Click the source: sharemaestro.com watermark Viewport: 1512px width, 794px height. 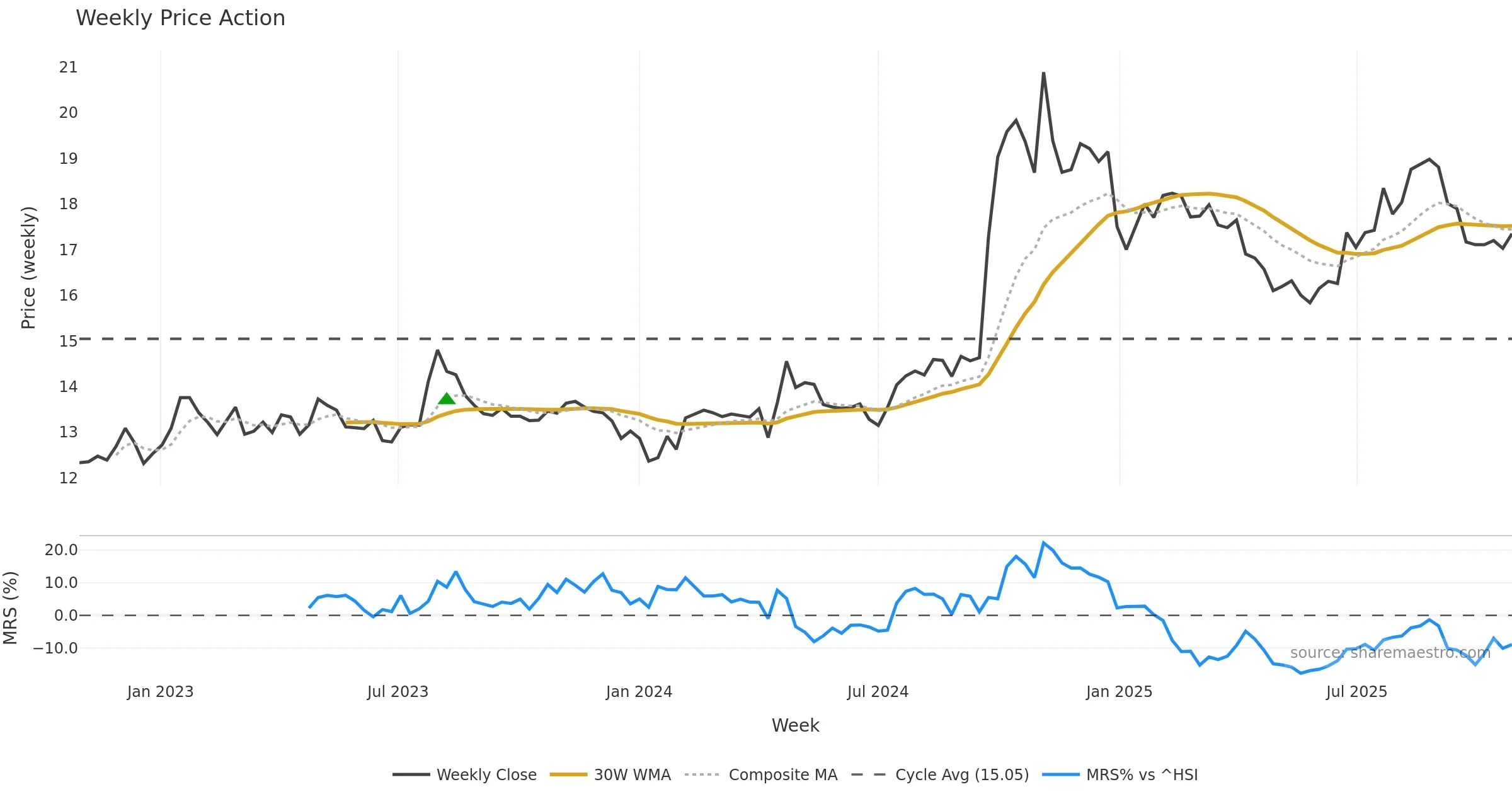click(1390, 653)
